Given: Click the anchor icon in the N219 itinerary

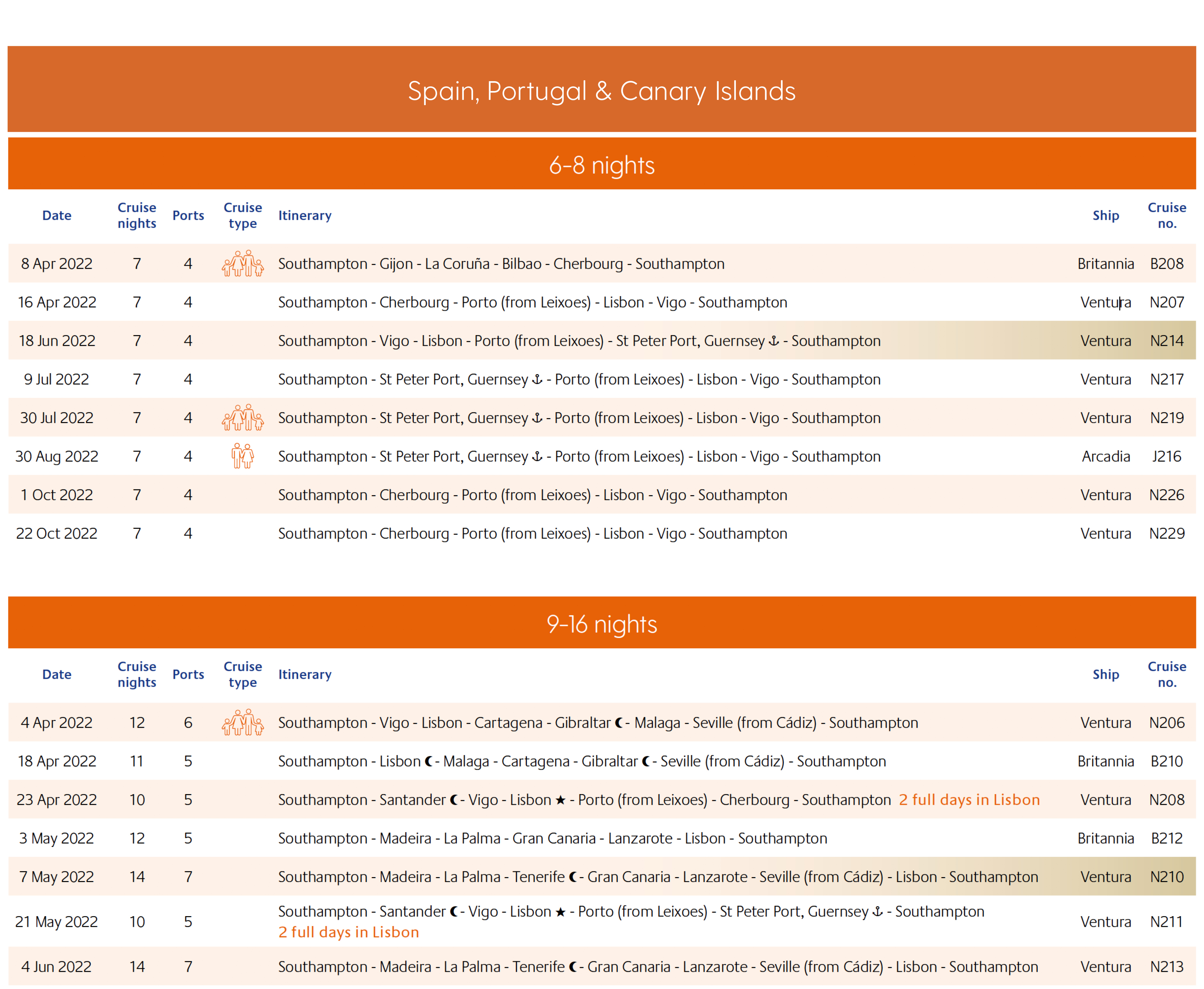Looking at the screenshot, I should (536, 417).
